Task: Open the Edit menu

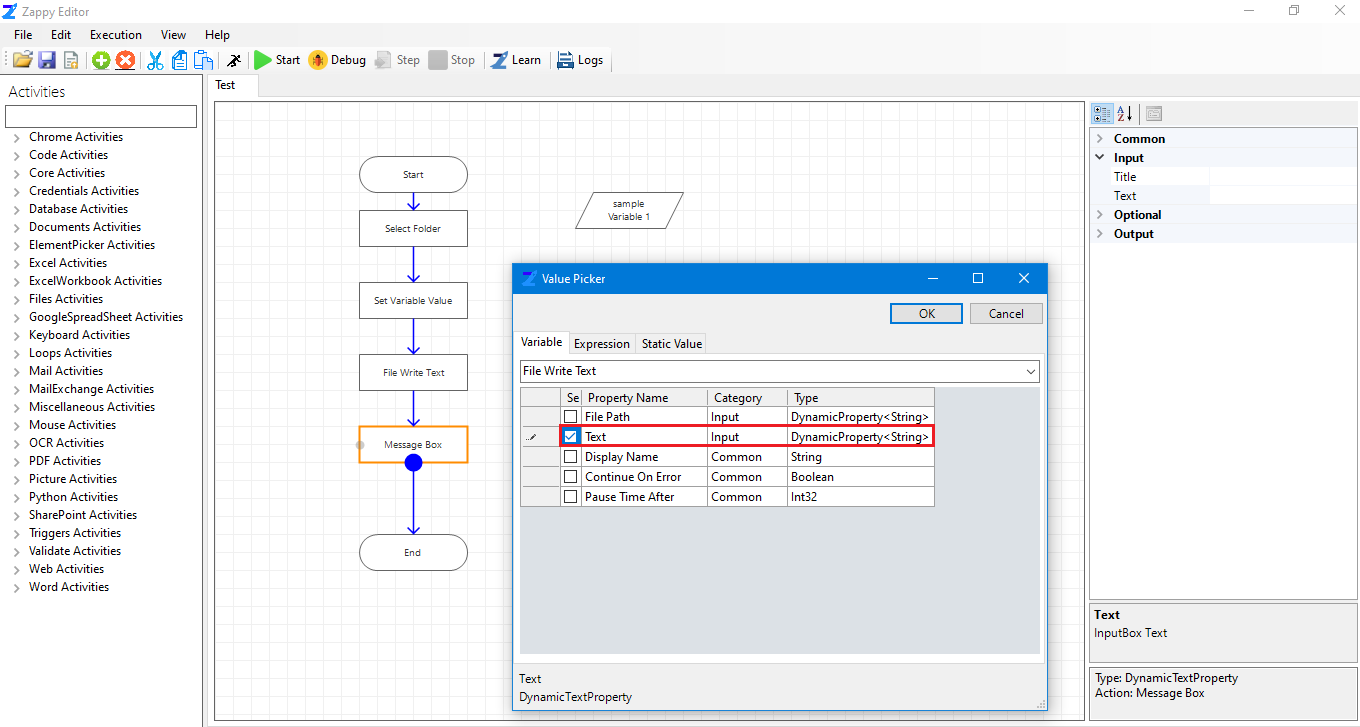Action: coord(61,35)
